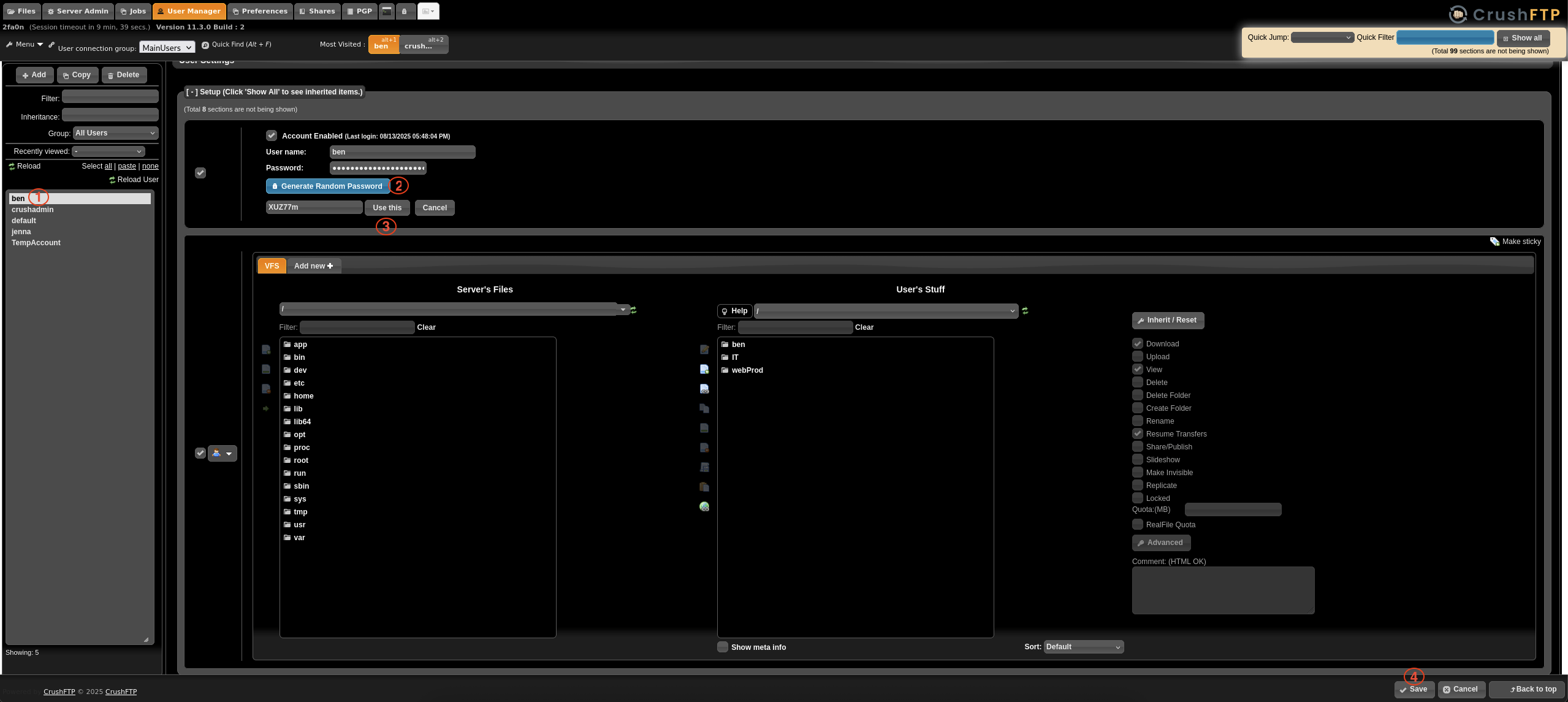Viewport: 1568px width, 702px height.
Task: Open the User connection group dropdown
Action: pyautogui.click(x=167, y=47)
